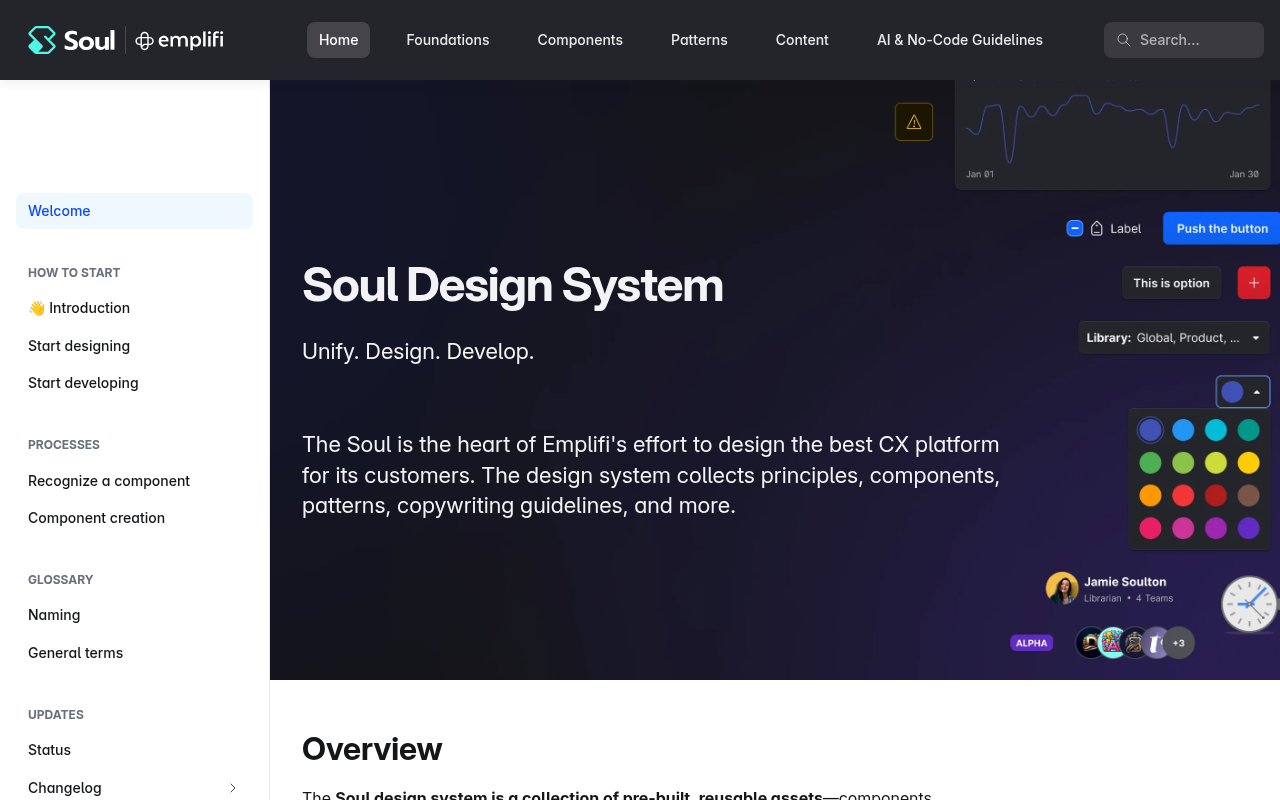Click the Search input field

point(1184,40)
